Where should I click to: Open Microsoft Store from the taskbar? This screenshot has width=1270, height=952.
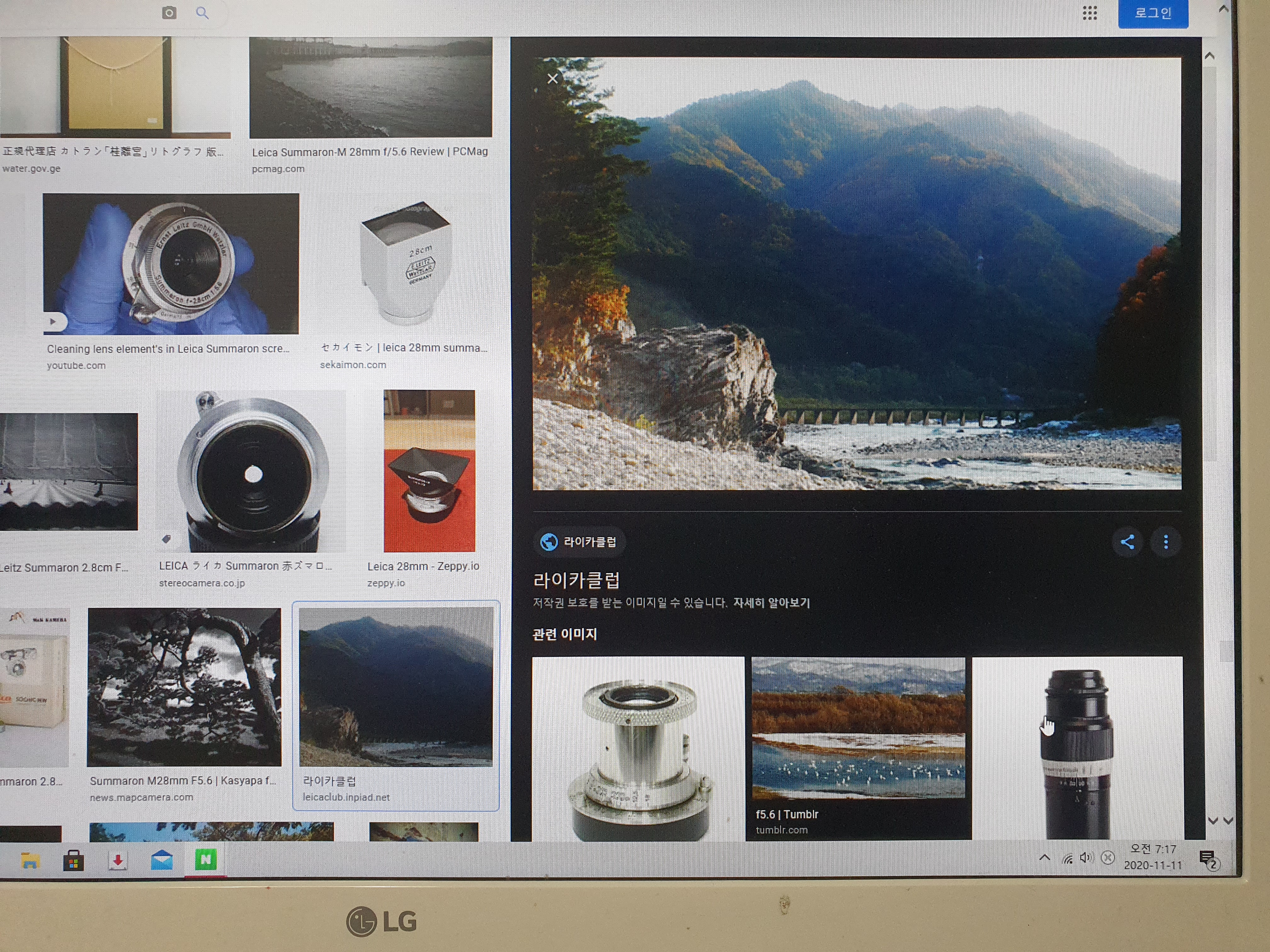73,861
